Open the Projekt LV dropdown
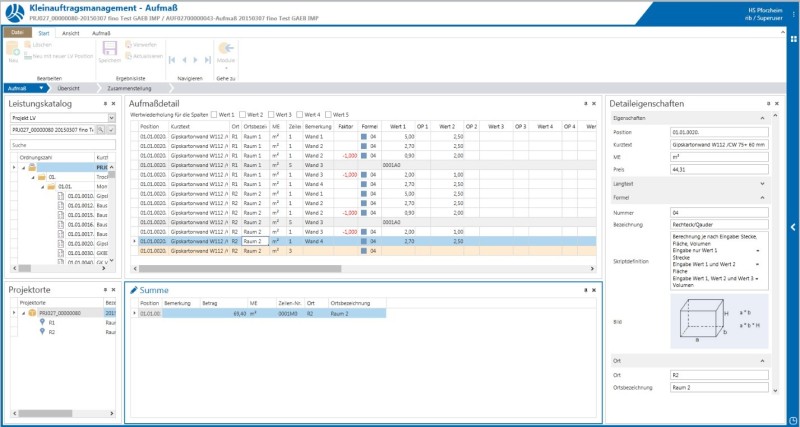The width and height of the screenshot is (800, 427). pyautogui.click(x=111, y=117)
